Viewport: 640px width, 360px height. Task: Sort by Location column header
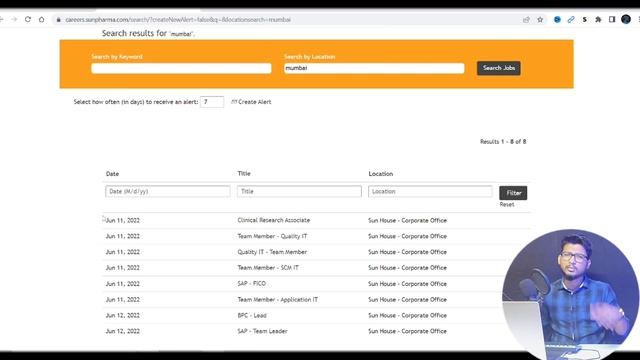(x=381, y=174)
